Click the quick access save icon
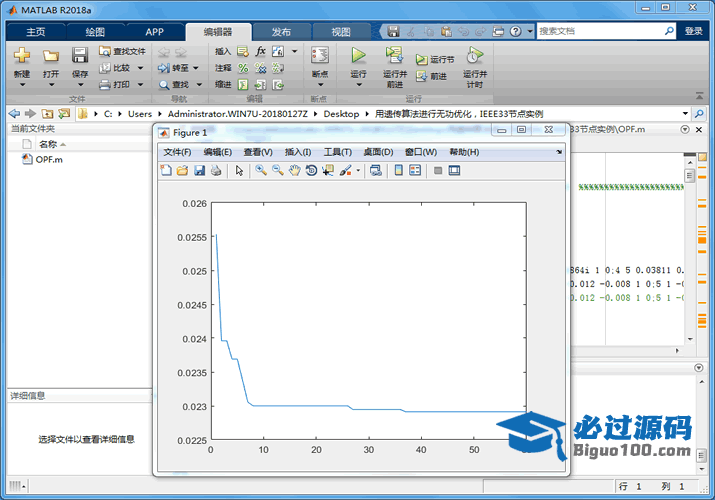 tap(393, 31)
